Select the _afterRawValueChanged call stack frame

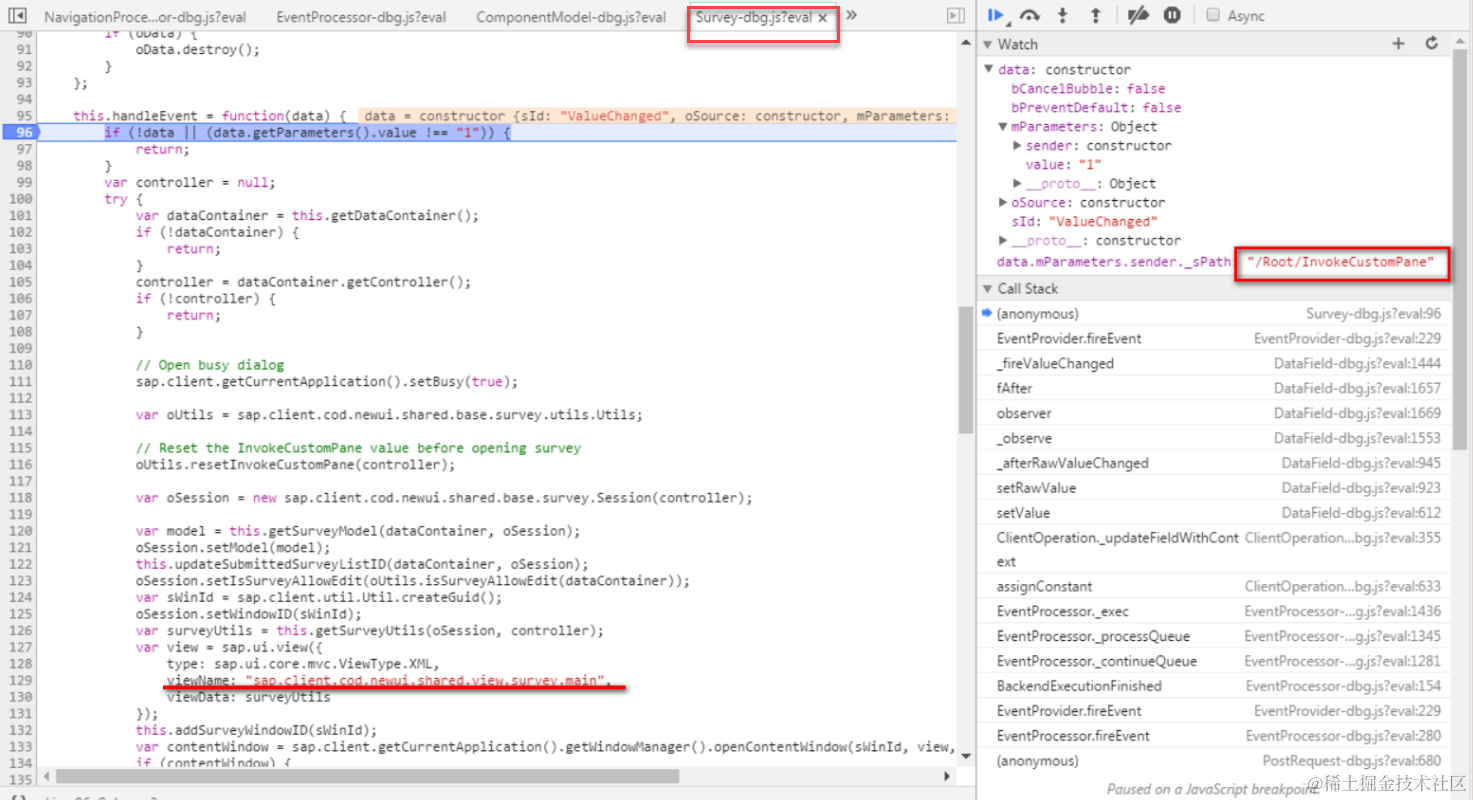point(1218,463)
